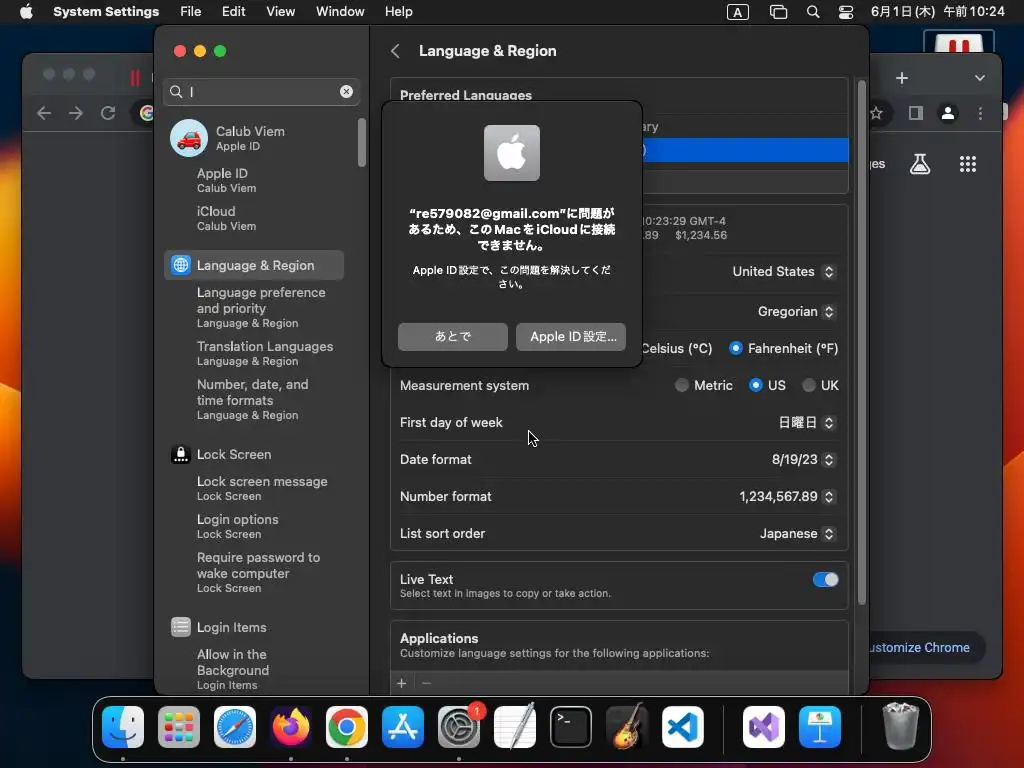This screenshot has height=768, width=1024.
Task: Open the Edit menu
Action: [x=233, y=12]
